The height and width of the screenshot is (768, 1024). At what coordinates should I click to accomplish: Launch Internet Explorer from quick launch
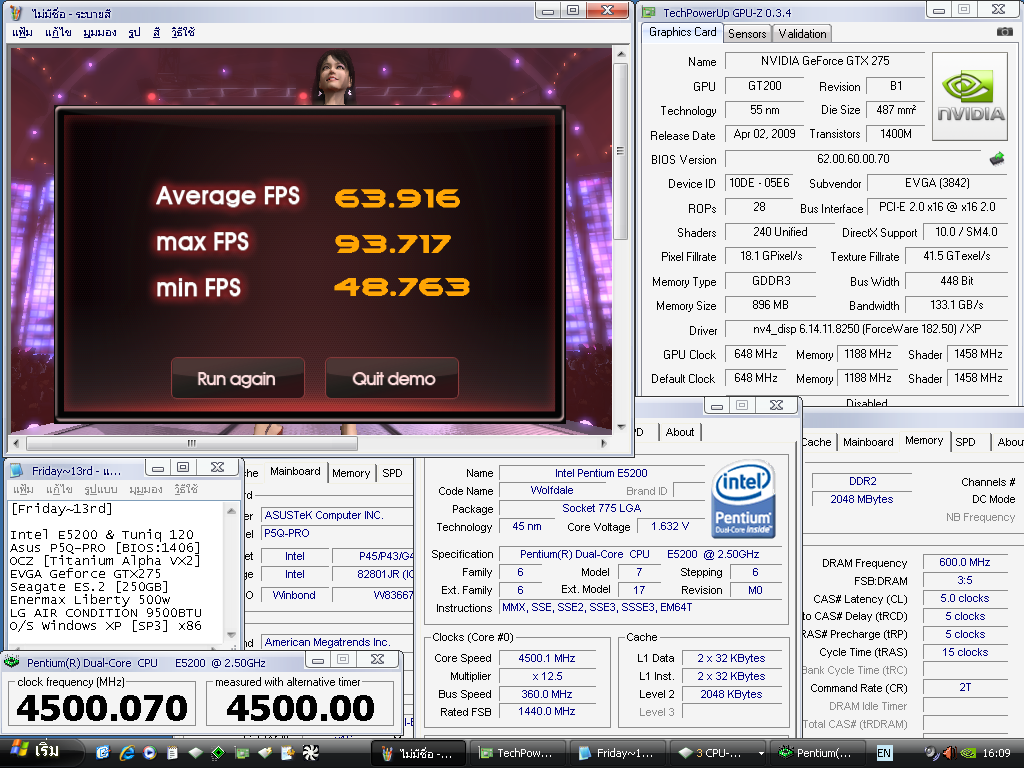pos(127,753)
